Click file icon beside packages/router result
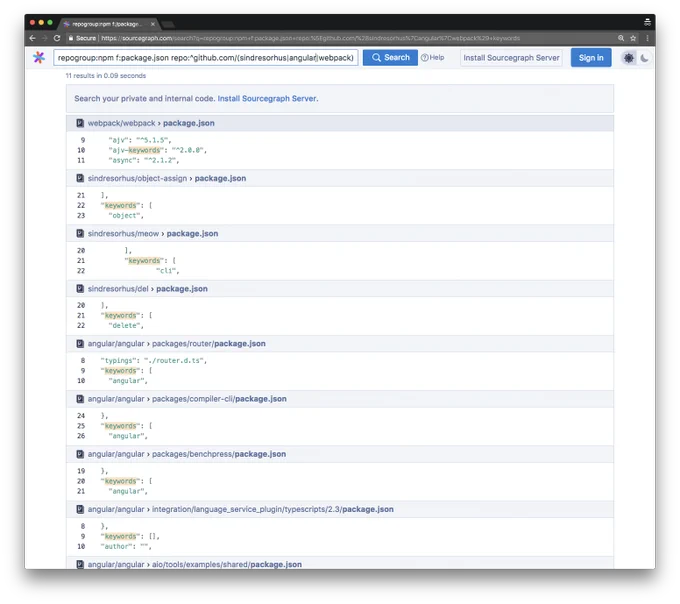Image resolution: width=680 pixels, height=604 pixels. 80,343
